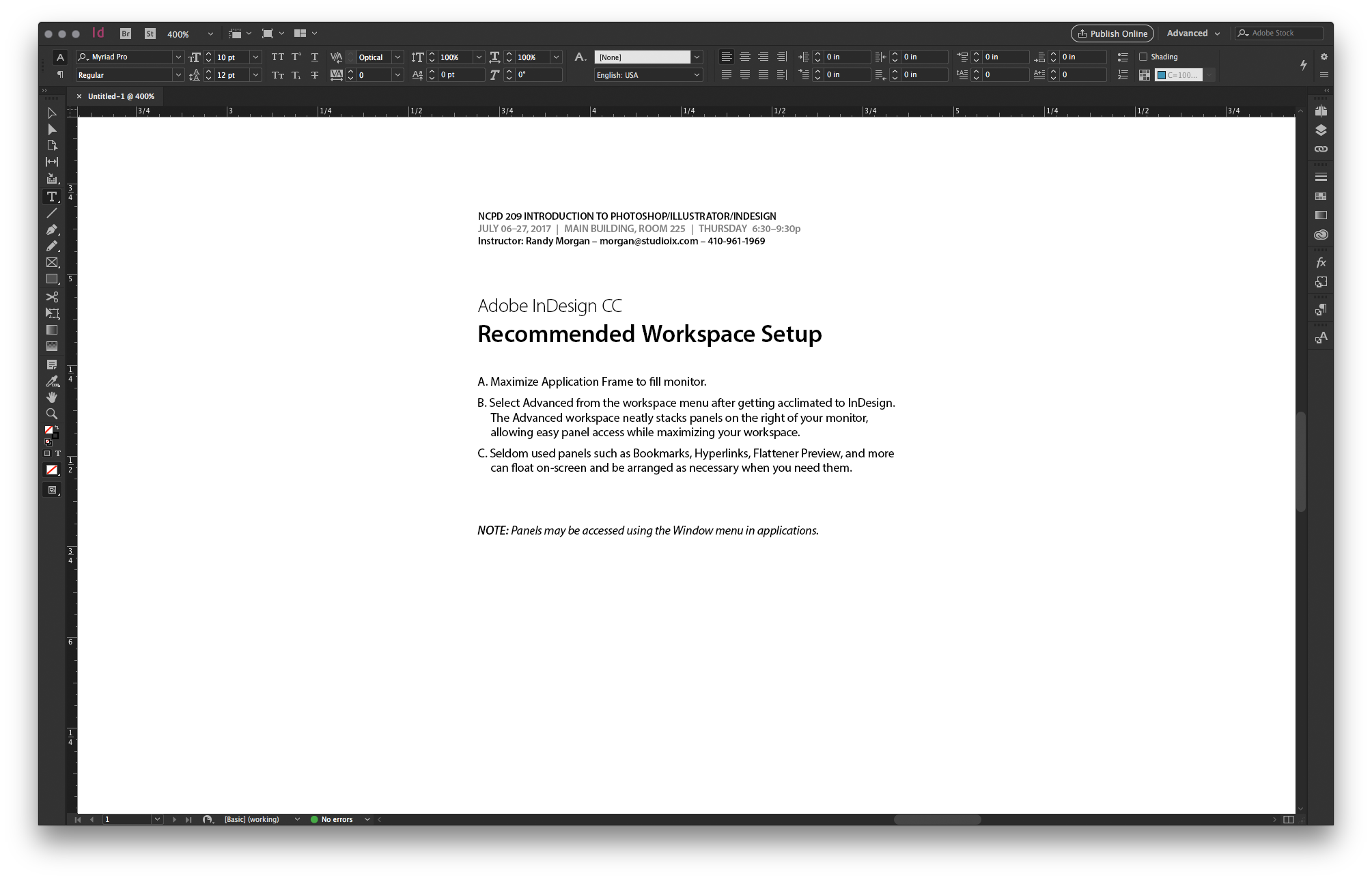The image size is (1372, 880).
Task: Open the Layers panel icon
Action: click(x=1321, y=130)
